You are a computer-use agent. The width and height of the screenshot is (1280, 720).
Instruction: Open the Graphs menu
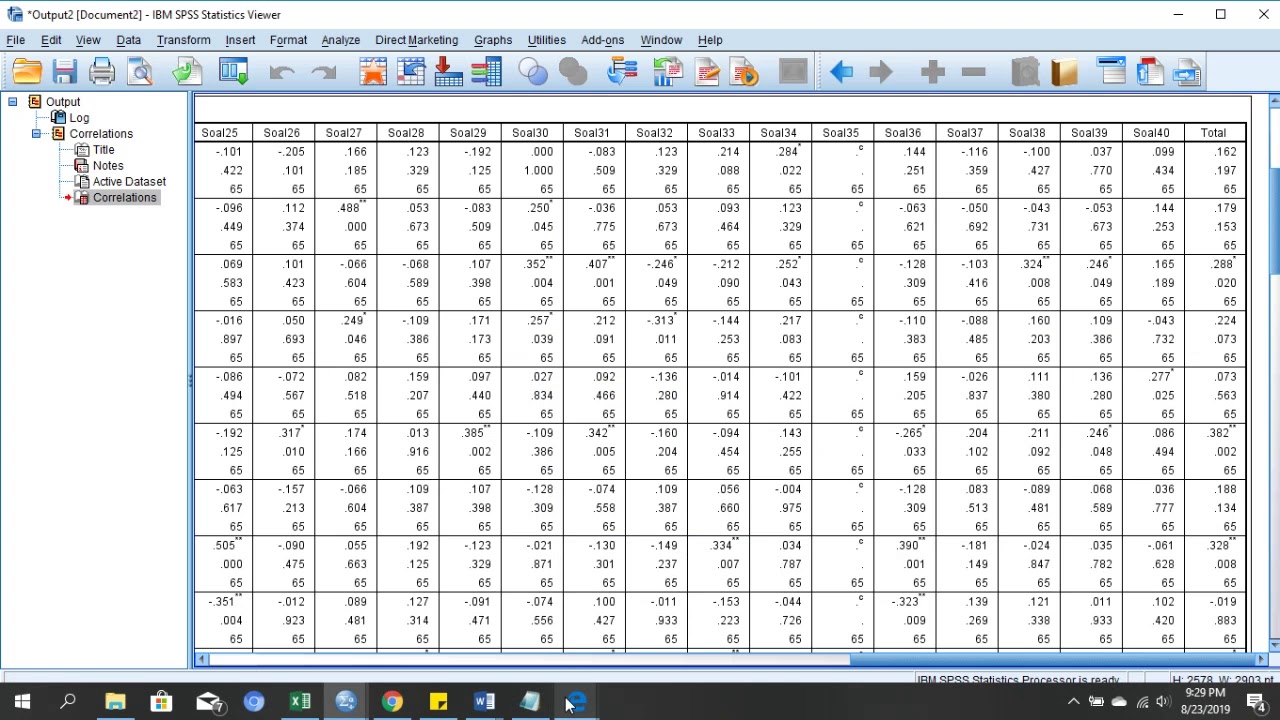[x=493, y=40]
